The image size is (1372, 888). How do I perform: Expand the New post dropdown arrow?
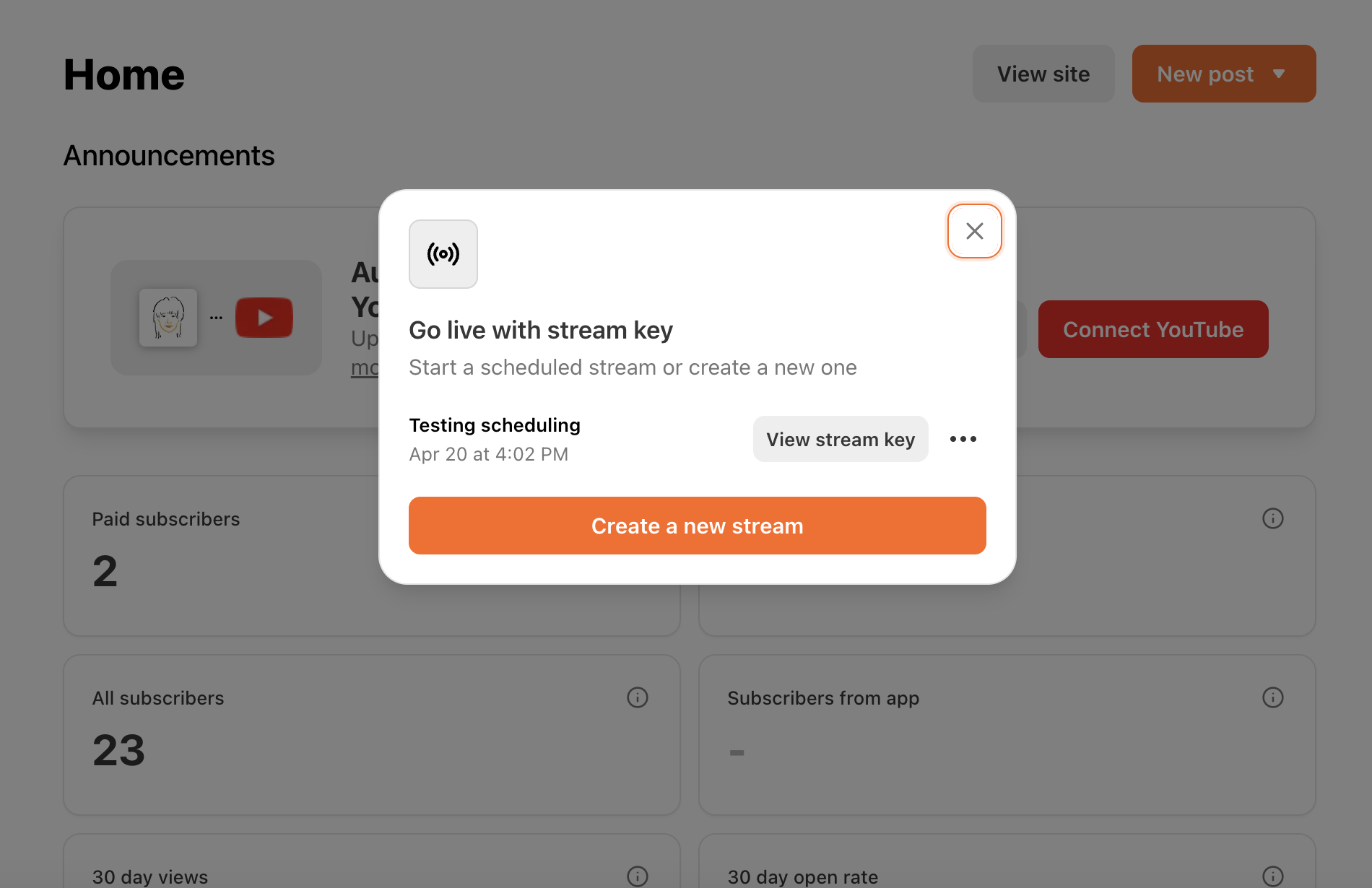1279,74
